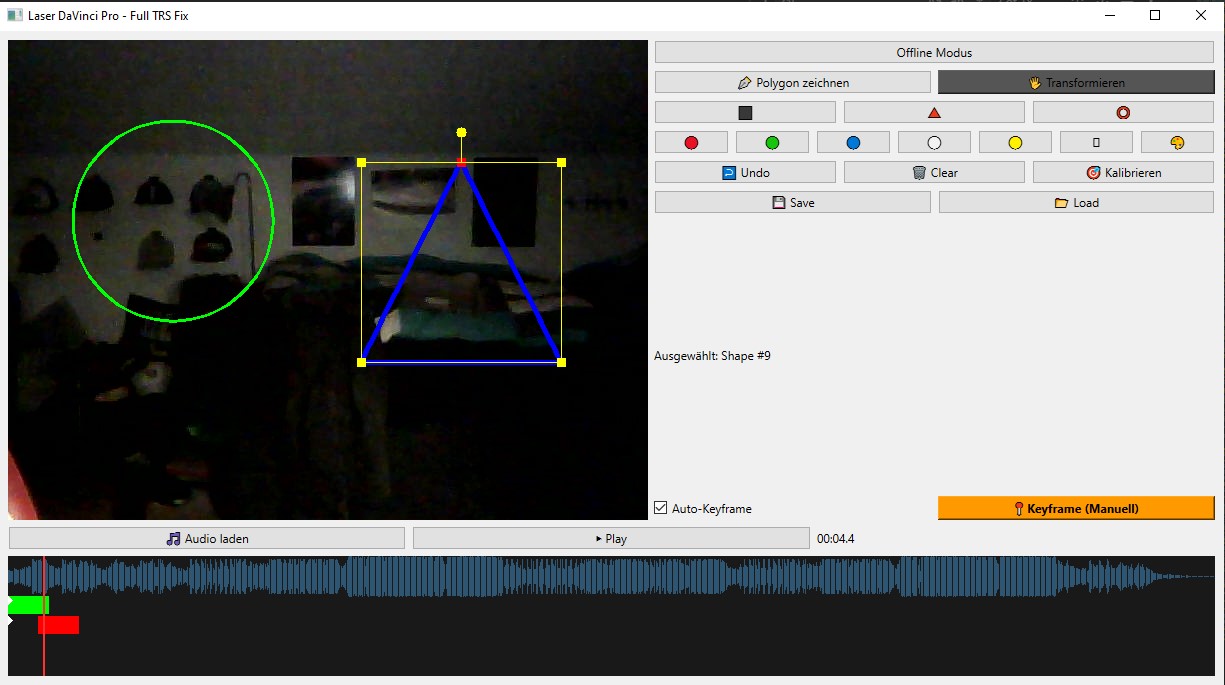Screen dimensions: 1225x685
Task: Click the top-left yellow corner handle
Action: (361, 162)
